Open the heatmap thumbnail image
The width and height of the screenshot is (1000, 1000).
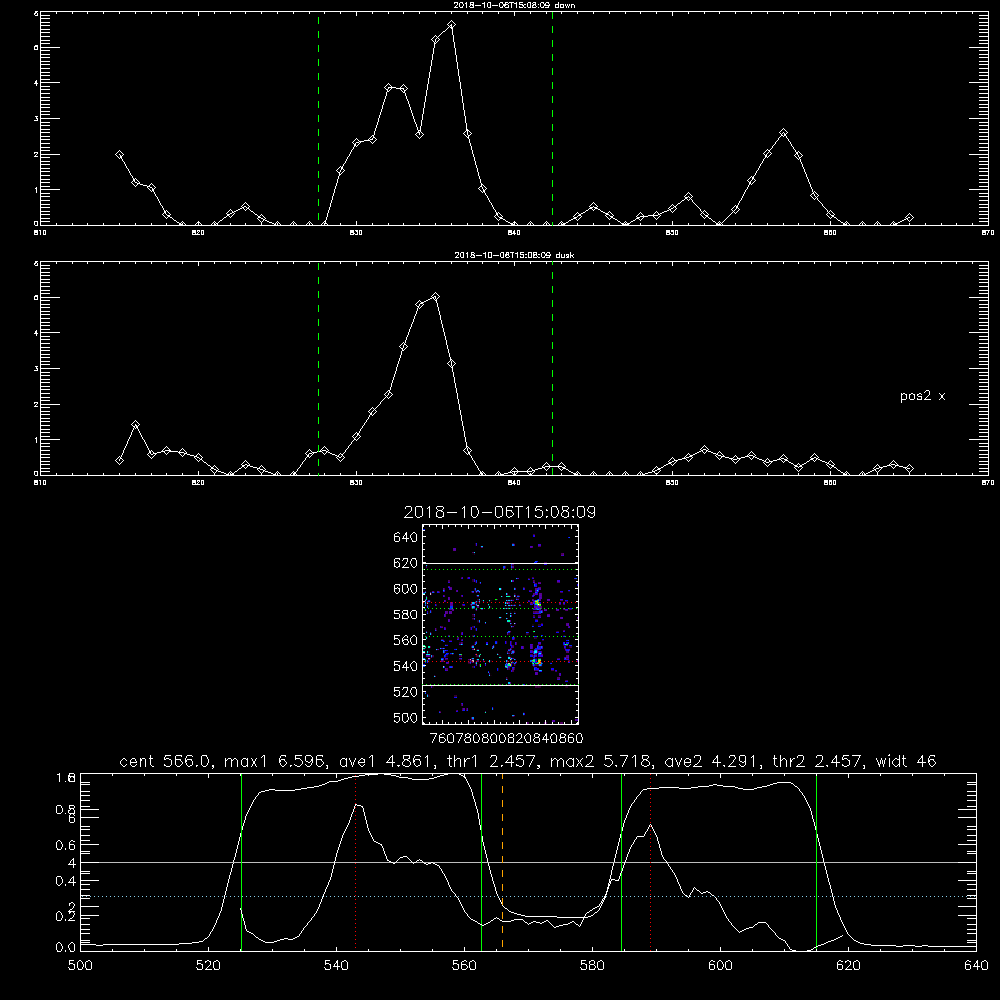tap(500, 624)
